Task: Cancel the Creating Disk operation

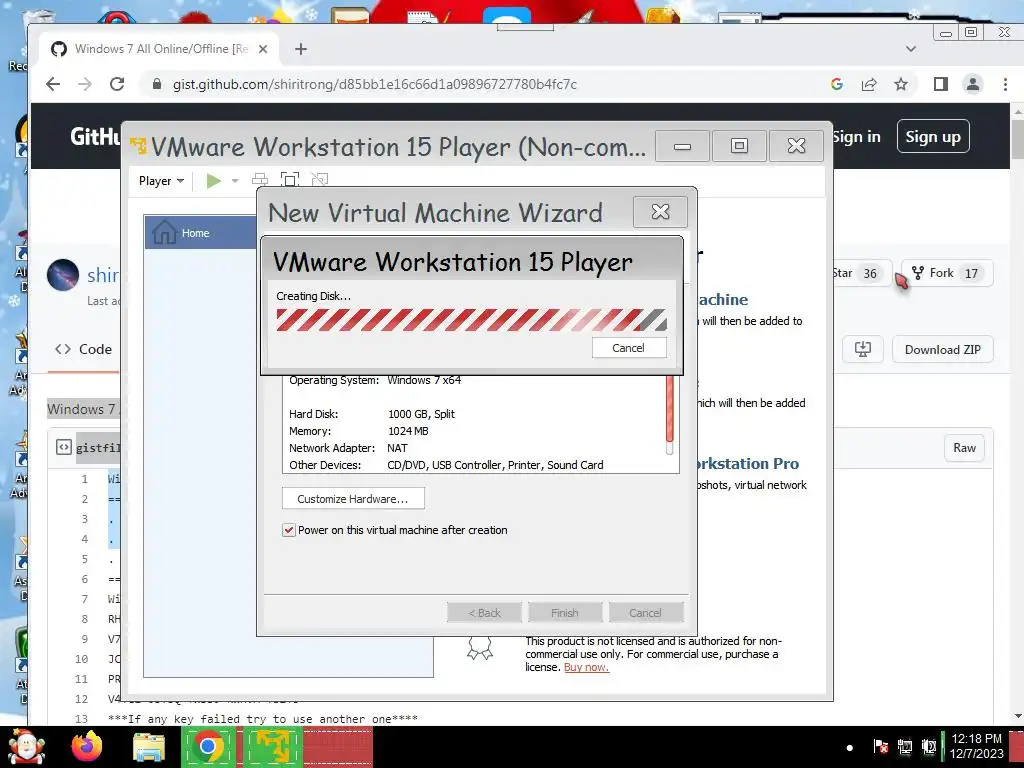Action: 629,348
